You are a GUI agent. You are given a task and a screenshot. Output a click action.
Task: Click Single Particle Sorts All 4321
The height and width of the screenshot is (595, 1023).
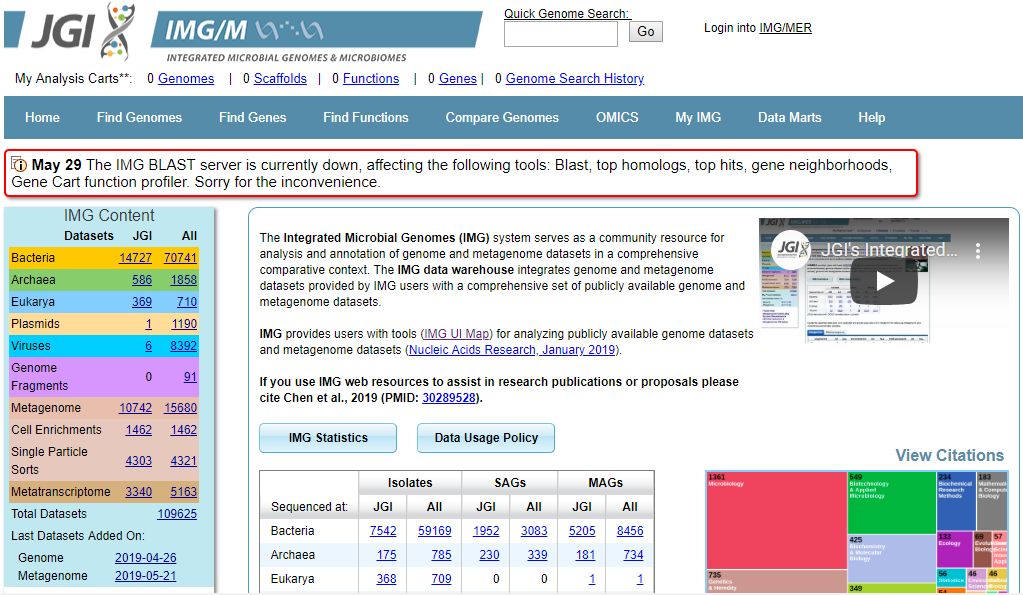pyautogui.click(x=183, y=461)
